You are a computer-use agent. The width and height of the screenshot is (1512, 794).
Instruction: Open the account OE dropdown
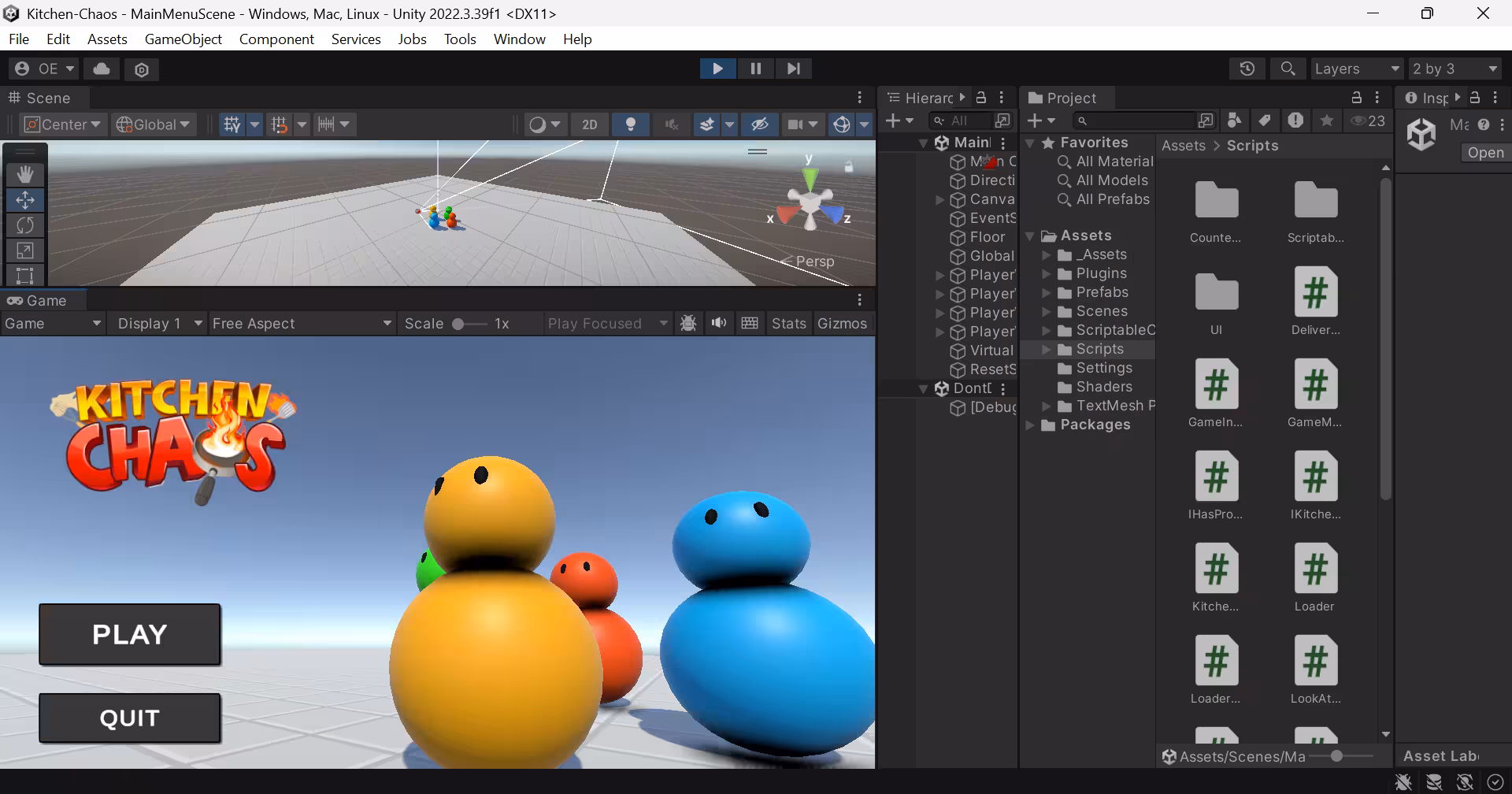click(44, 69)
